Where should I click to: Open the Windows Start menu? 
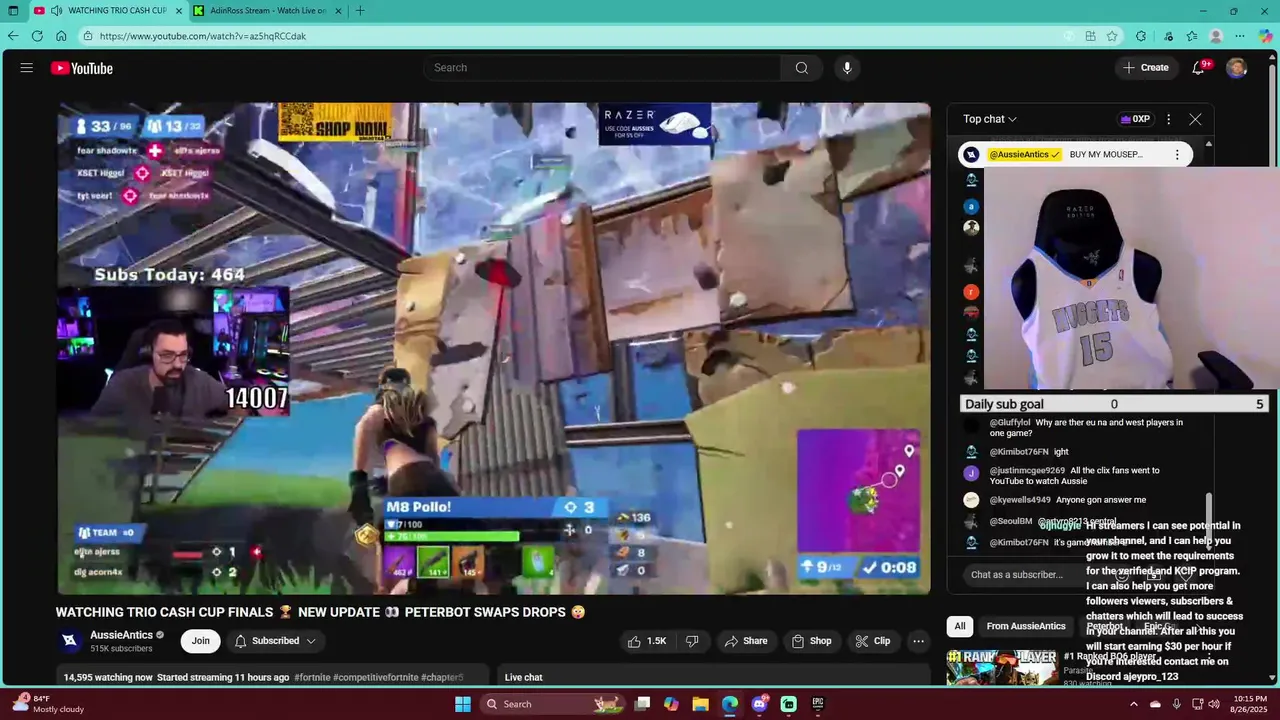pyautogui.click(x=463, y=704)
